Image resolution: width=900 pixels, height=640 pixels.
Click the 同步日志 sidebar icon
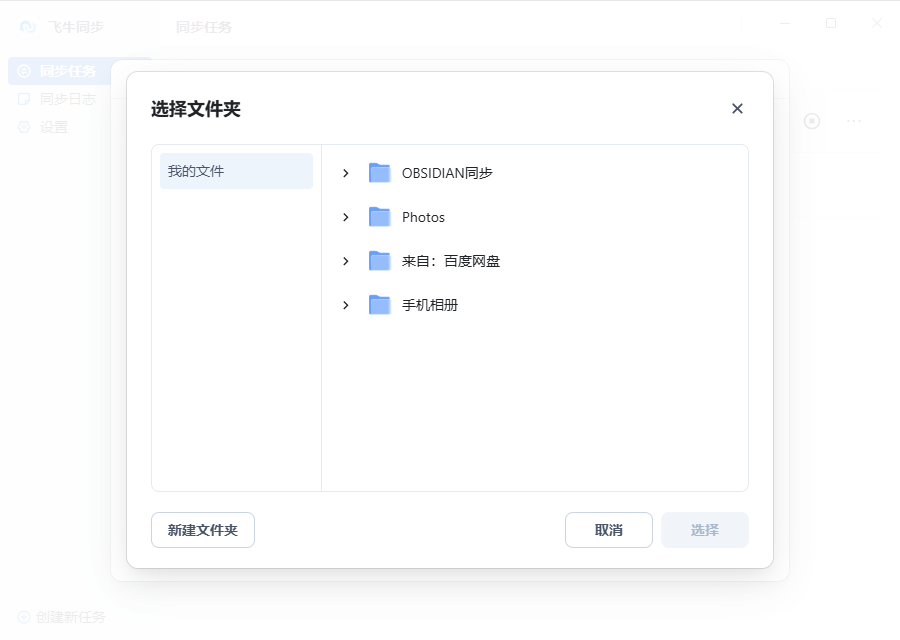pyautogui.click(x=24, y=99)
